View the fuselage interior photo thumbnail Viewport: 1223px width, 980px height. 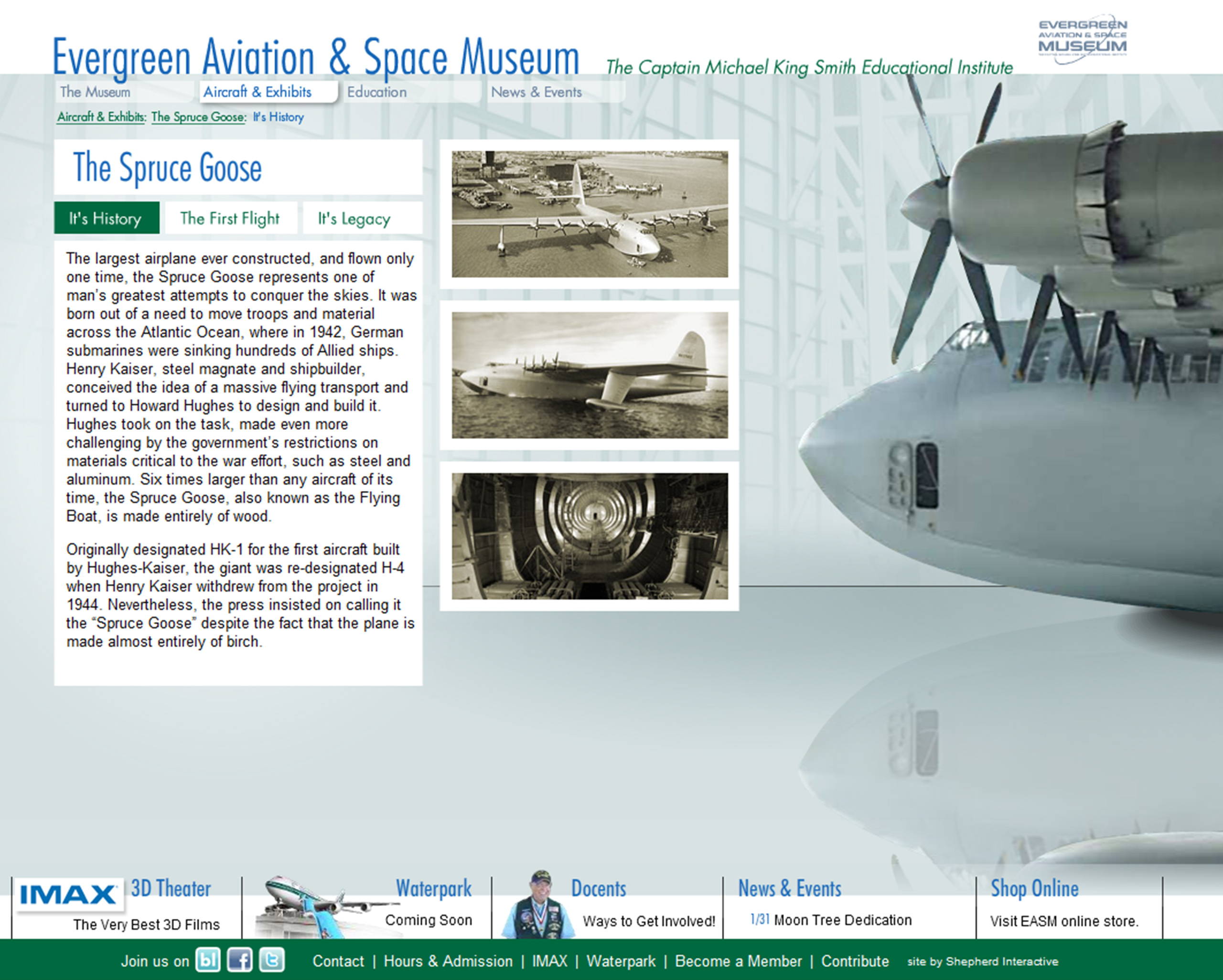tap(590, 536)
